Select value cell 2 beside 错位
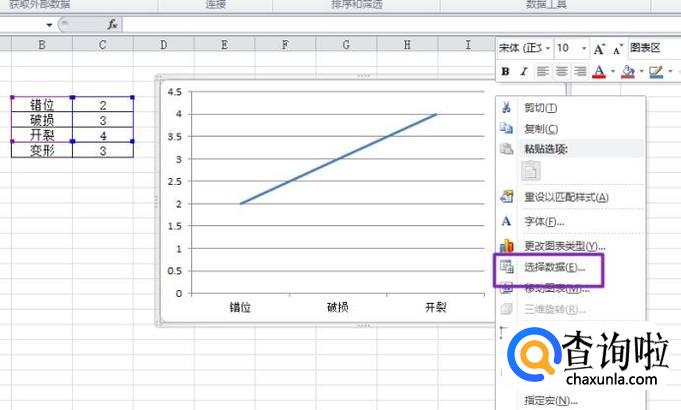The width and height of the screenshot is (681, 410). click(103, 105)
